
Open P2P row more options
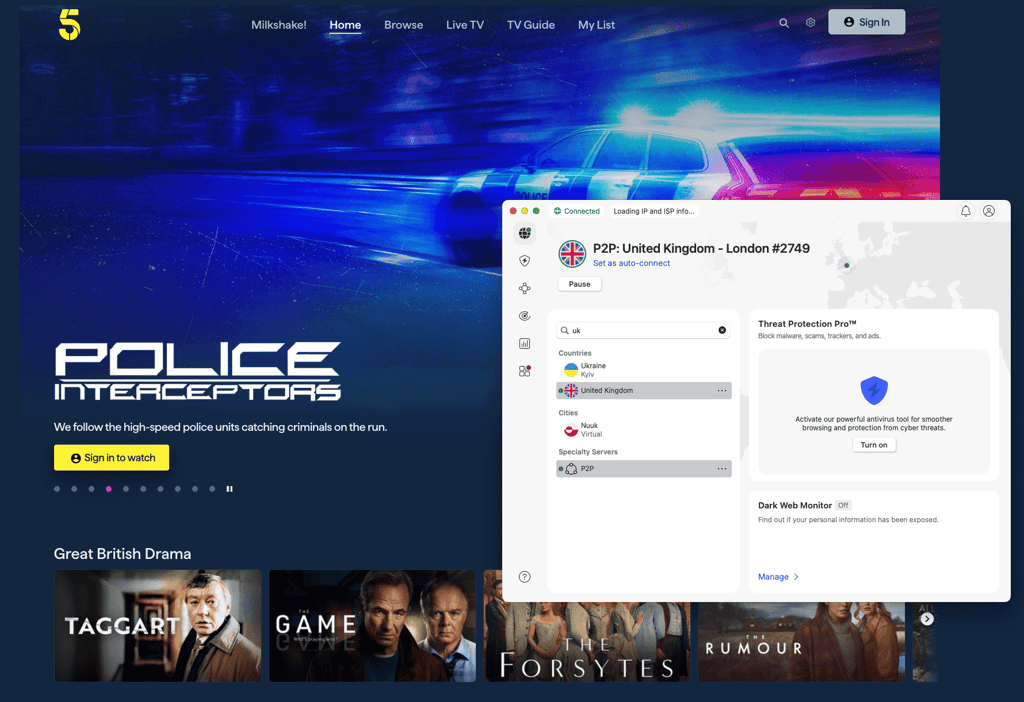pos(722,469)
